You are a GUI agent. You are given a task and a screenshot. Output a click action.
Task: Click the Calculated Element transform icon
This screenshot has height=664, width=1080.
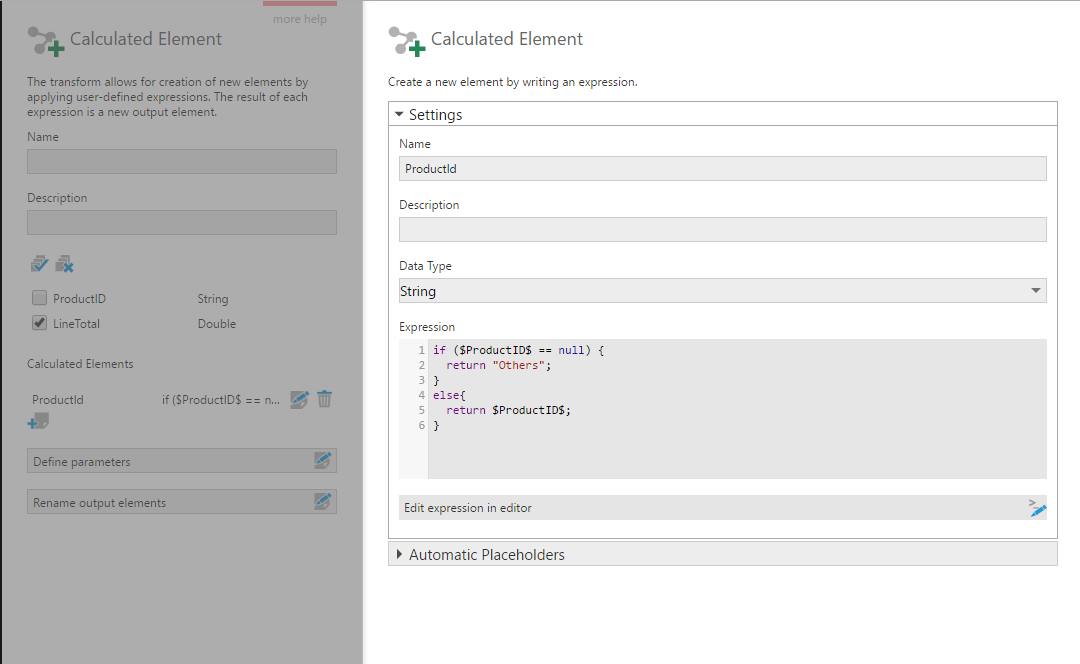pyautogui.click(x=42, y=39)
